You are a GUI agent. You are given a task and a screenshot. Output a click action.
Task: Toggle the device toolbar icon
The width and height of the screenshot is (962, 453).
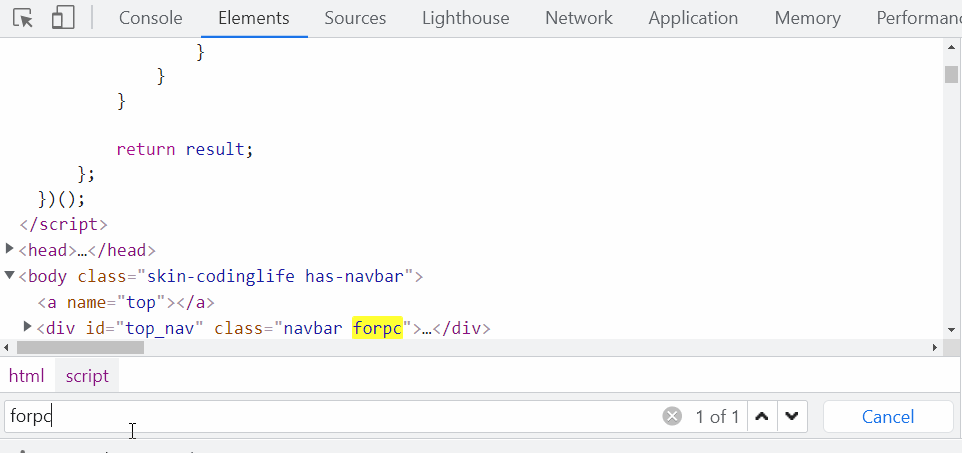pos(63,18)
